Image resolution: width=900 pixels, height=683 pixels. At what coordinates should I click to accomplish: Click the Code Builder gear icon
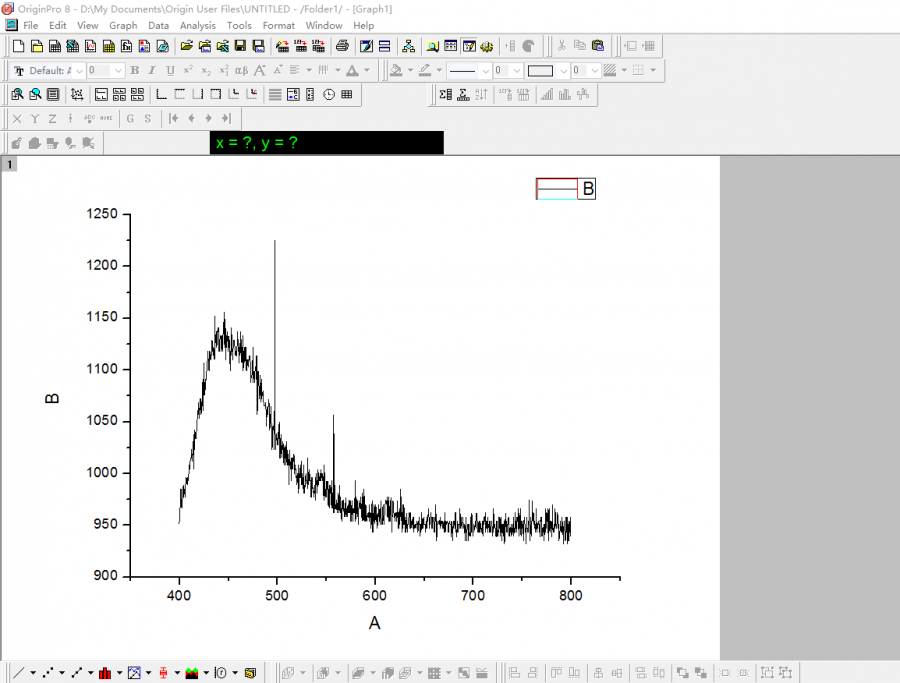click(487, 46)
